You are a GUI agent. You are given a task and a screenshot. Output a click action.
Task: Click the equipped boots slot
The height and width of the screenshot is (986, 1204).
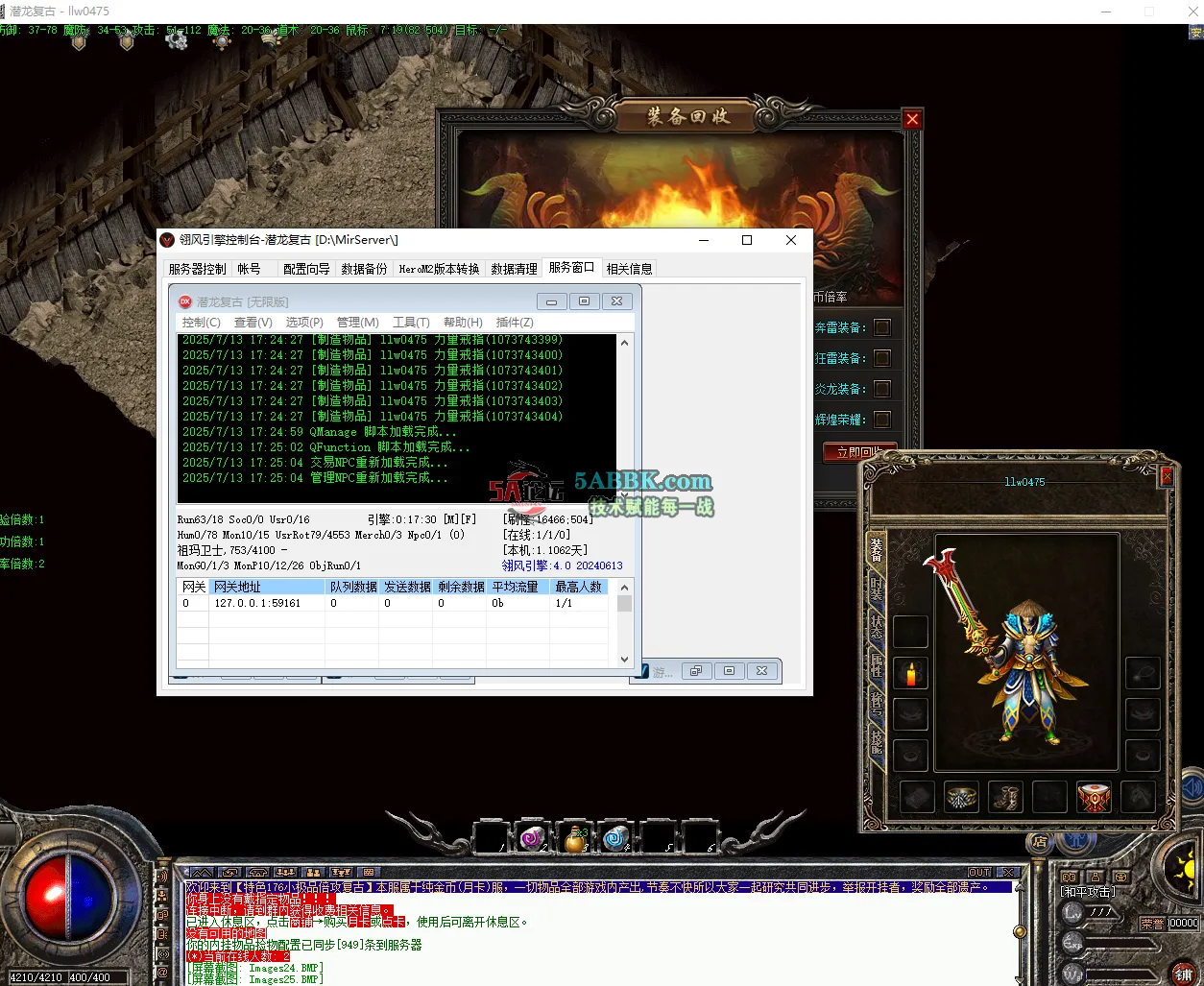click(x=1005, y=797)
